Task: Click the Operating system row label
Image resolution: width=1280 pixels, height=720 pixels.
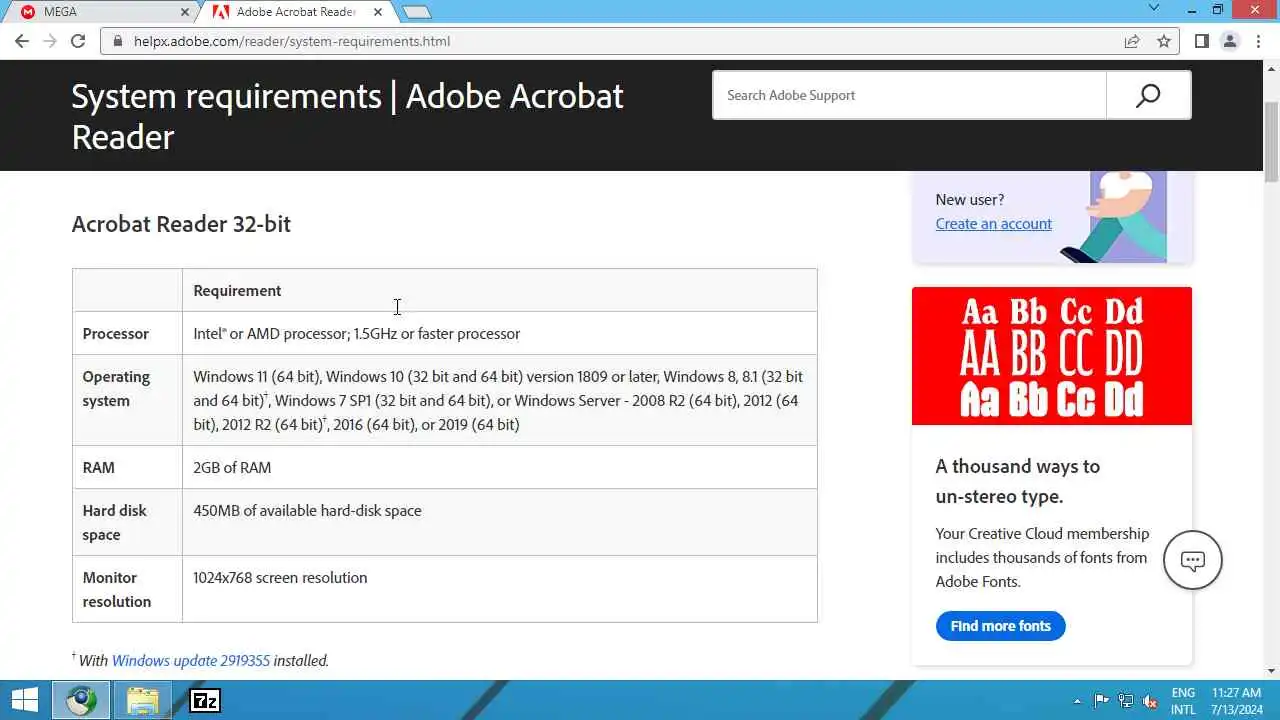Action: point(116,388)
